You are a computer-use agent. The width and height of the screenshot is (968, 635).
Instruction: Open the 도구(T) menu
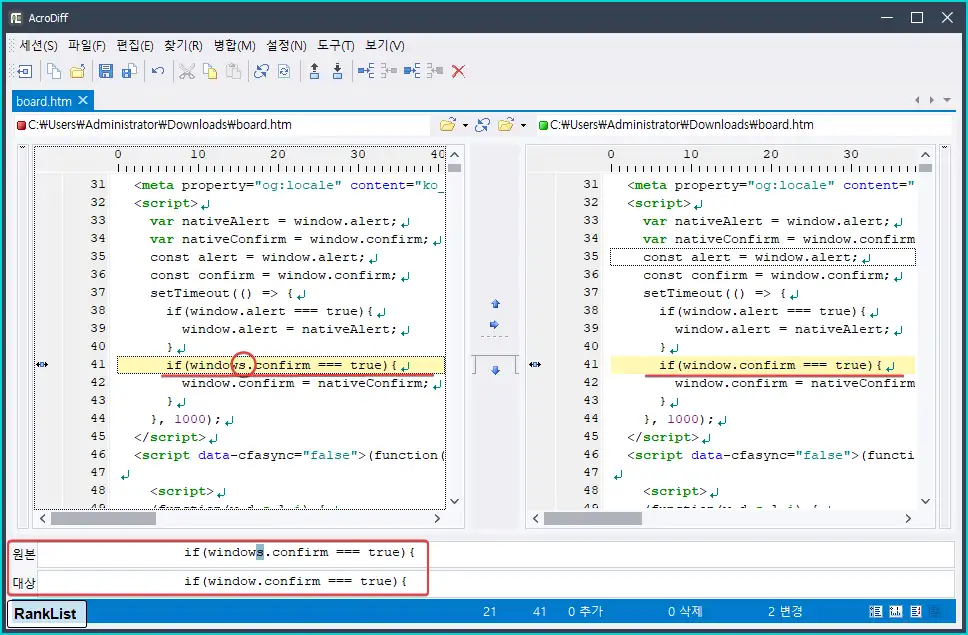point(336,46)
